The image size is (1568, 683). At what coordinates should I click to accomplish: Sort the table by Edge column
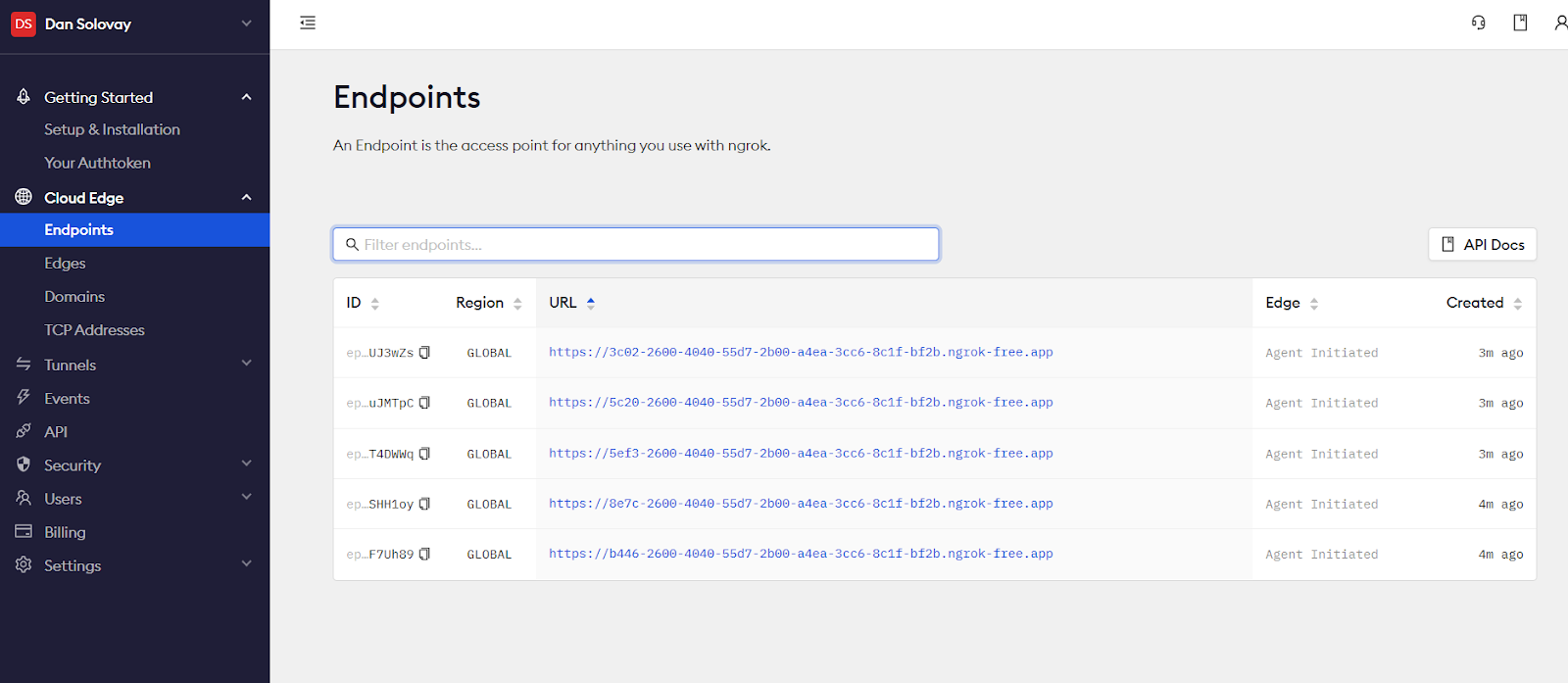pos(1314,304)
